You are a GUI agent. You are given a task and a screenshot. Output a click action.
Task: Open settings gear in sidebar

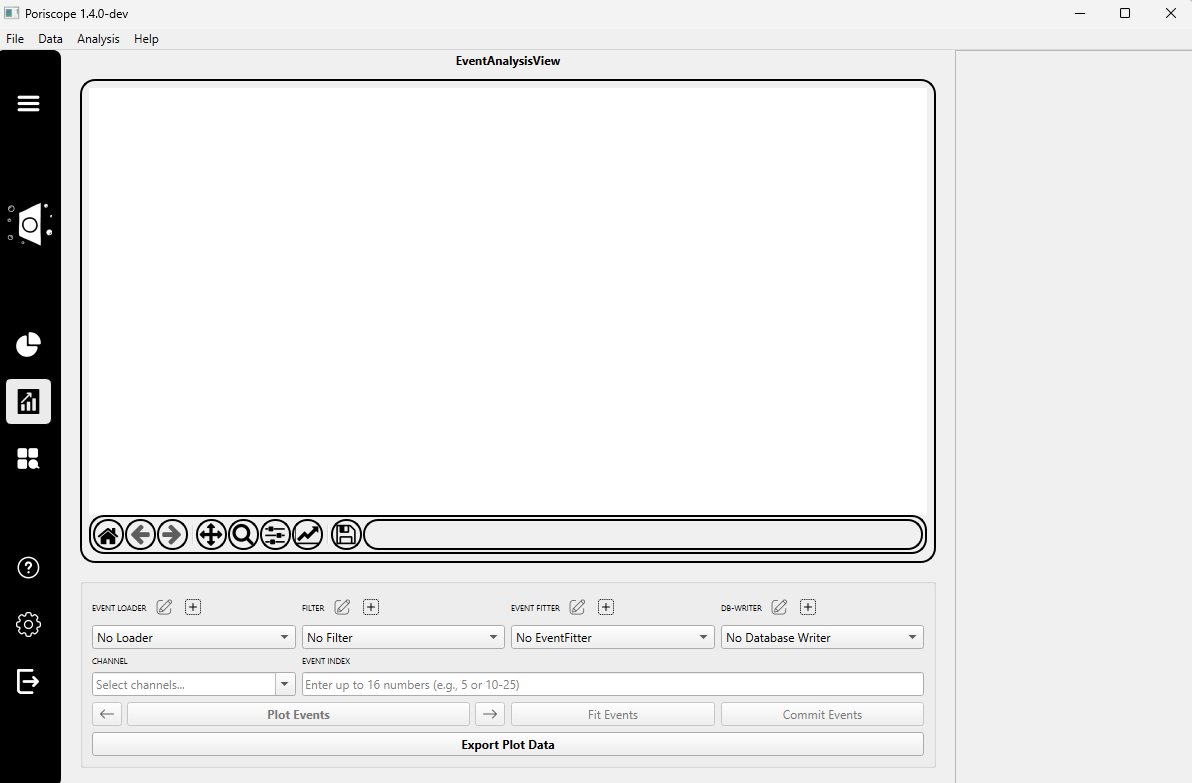point(28,625)
